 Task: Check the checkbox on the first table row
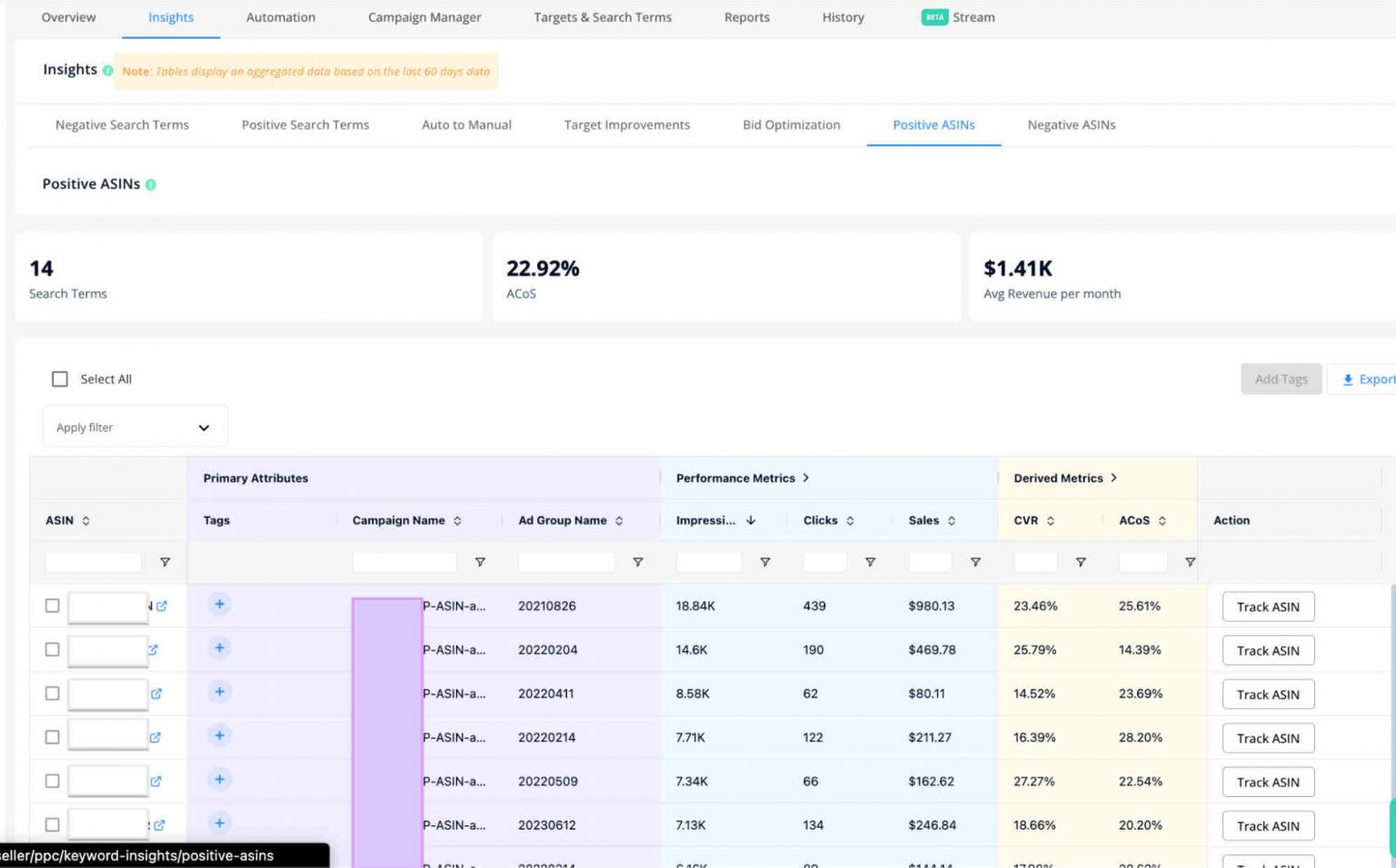pos(52,605)
